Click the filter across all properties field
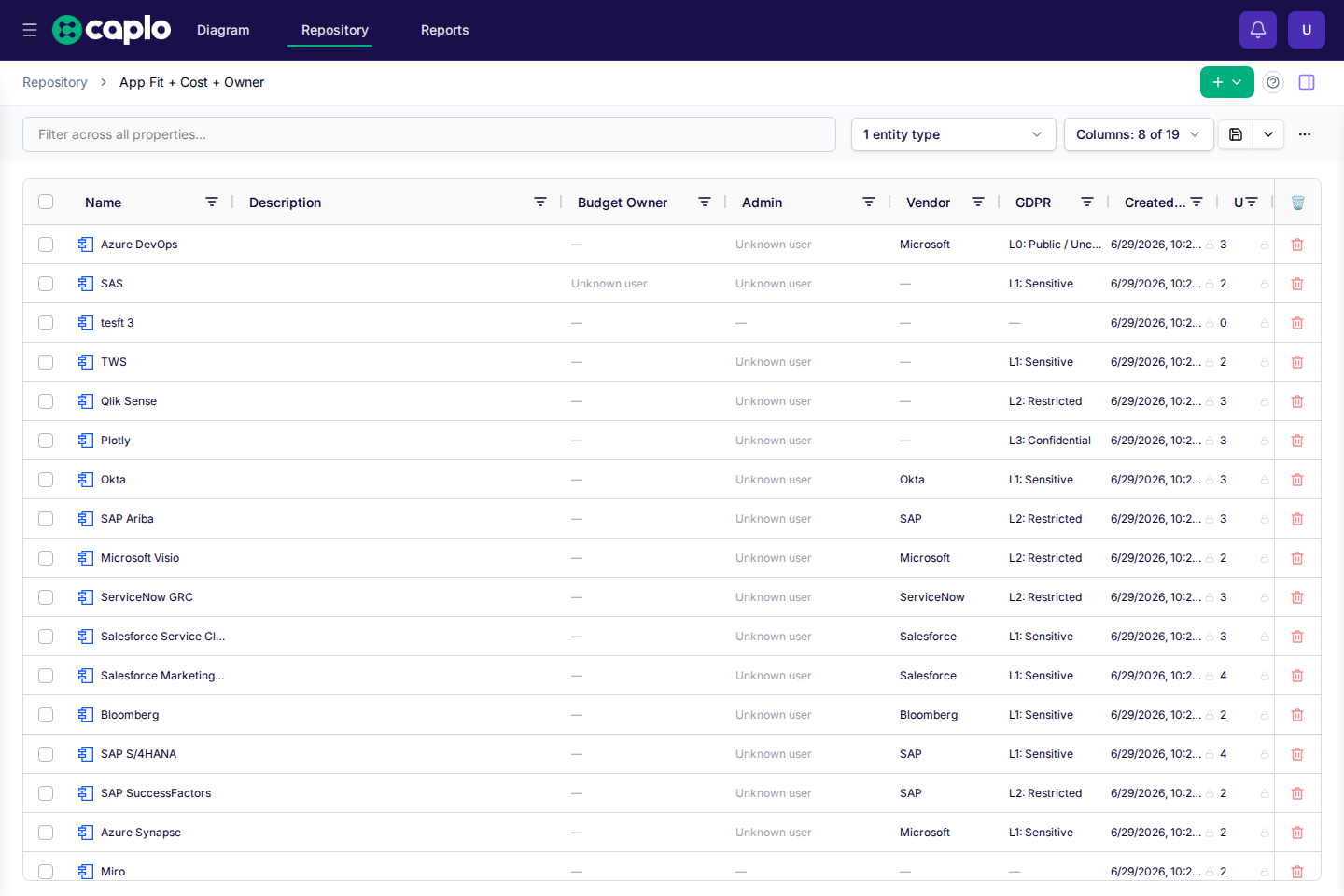This screenshot has width=1344, height=896. [429, 134]
